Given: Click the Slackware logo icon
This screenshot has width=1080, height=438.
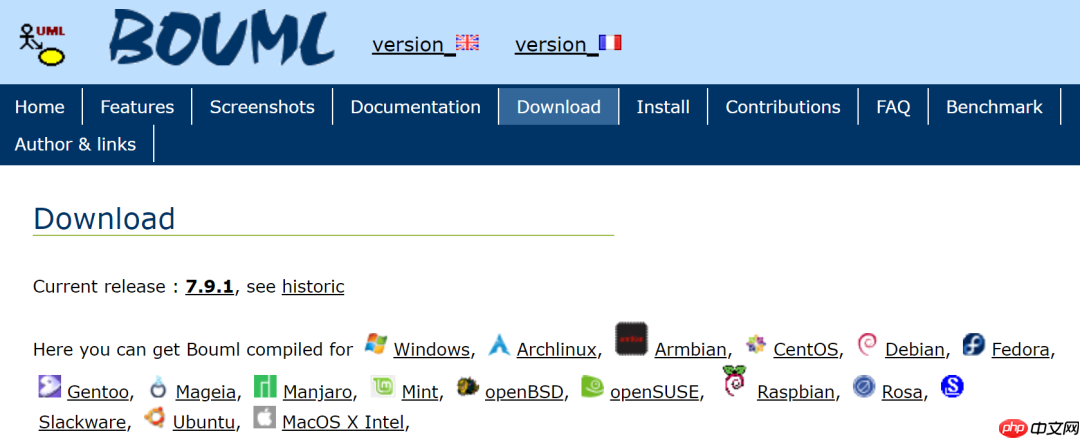Looking at the screenshot, I should pos(952,387).
